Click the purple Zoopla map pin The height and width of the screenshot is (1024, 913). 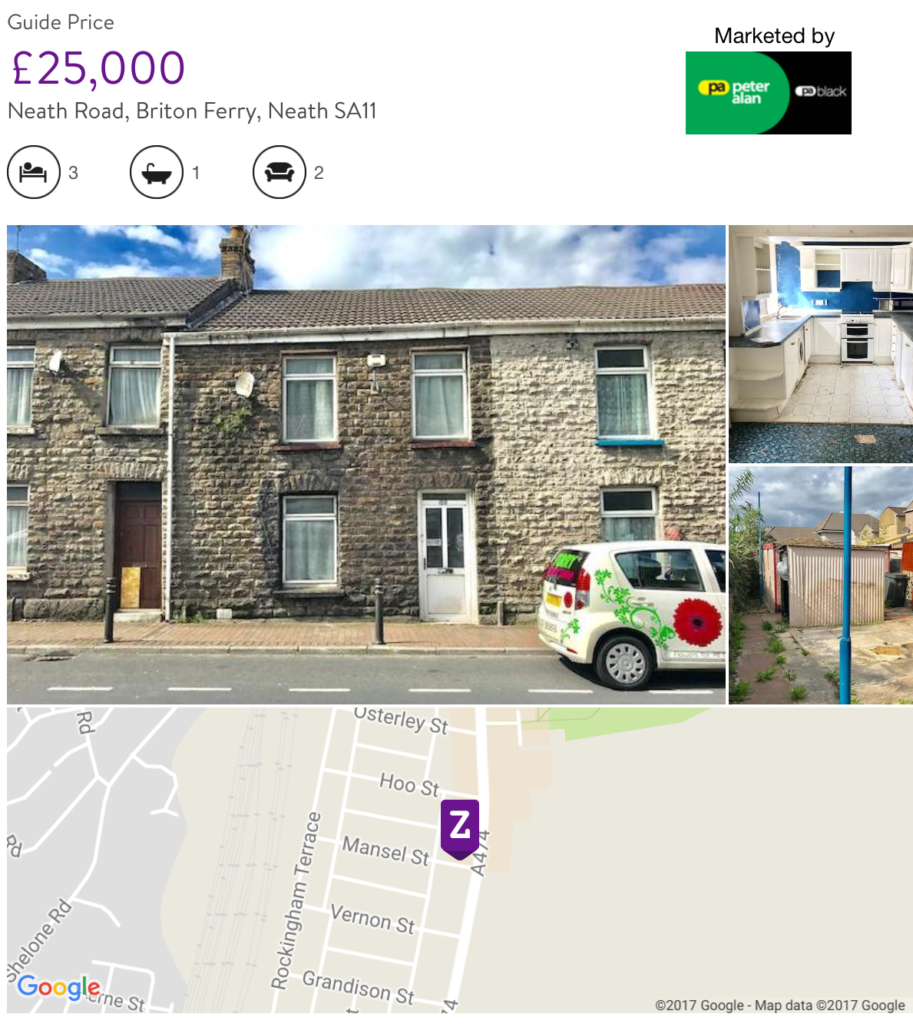click(460, 829)
